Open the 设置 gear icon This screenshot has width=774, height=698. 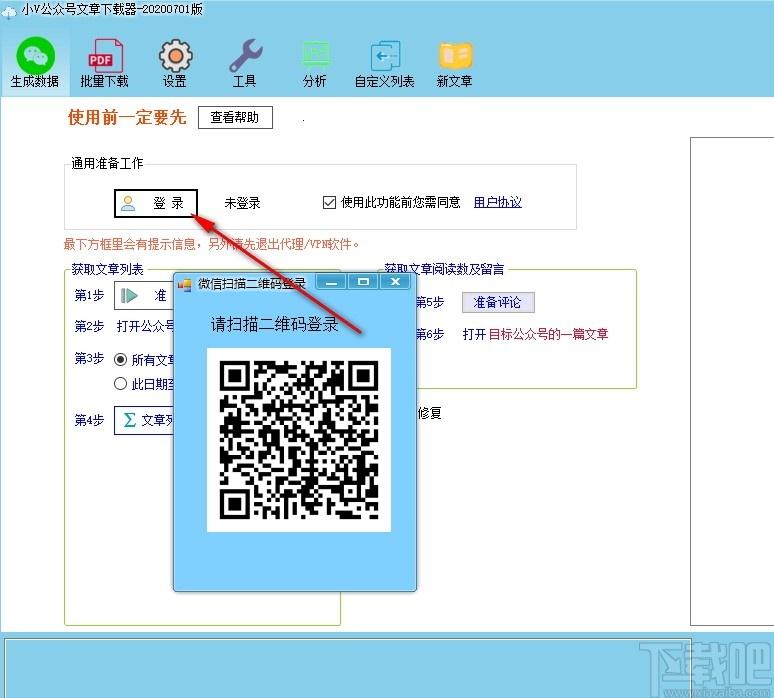[175, 63]
